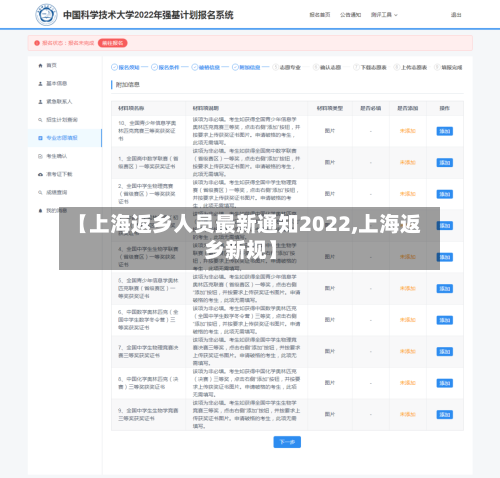This screenshot has height=478, width=500.
Task: Click the blue icon beside 专业志愿填报
Action: click(40, 138)
